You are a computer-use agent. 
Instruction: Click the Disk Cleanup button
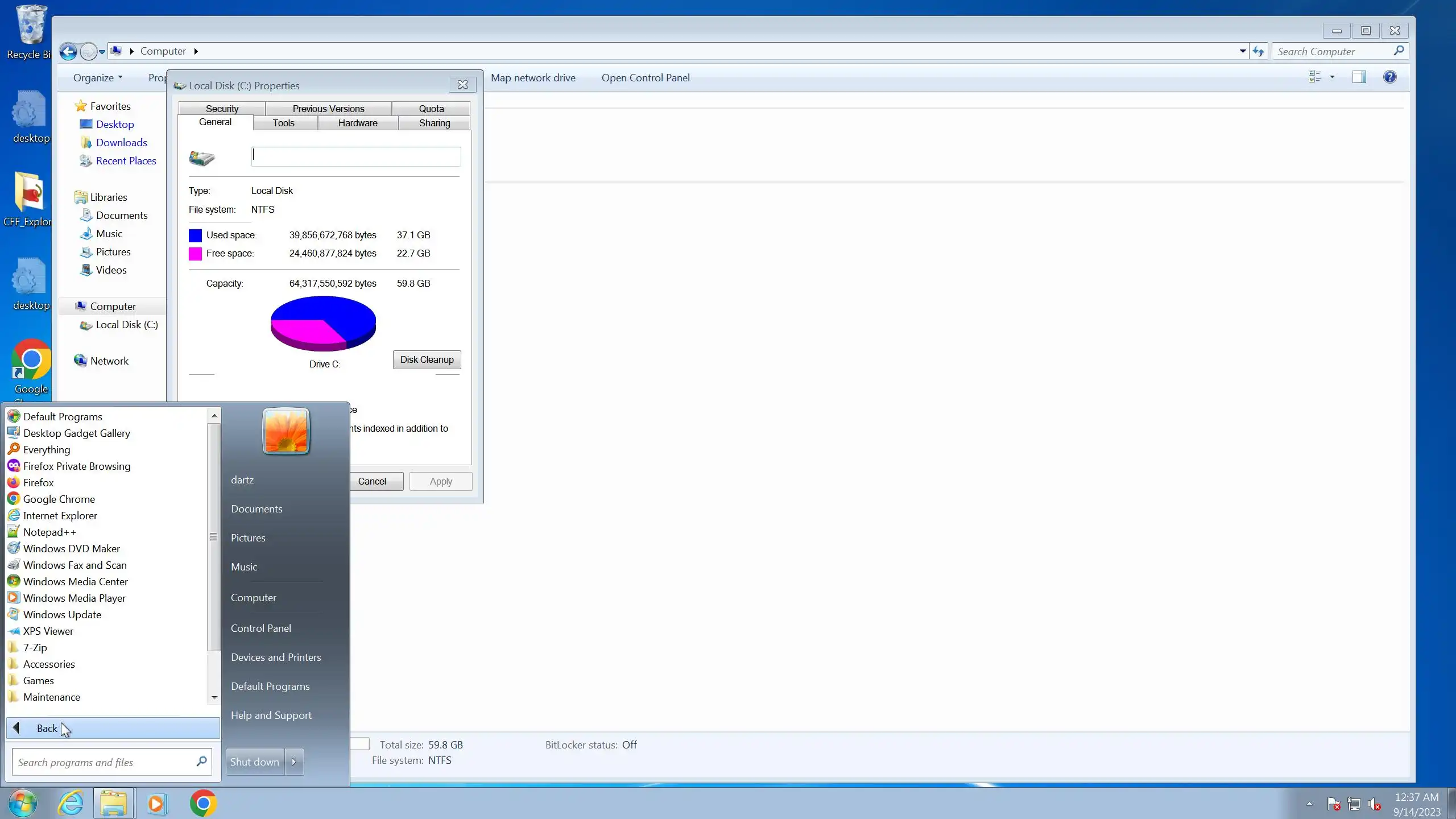(x=427, y=360)
